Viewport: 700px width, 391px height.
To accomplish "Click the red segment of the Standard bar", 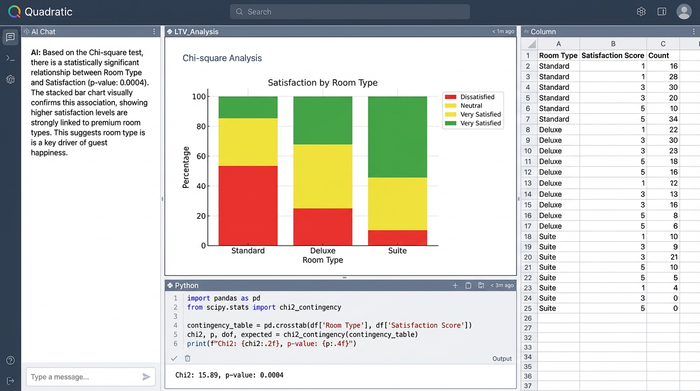I will click(x=248, y=205).
